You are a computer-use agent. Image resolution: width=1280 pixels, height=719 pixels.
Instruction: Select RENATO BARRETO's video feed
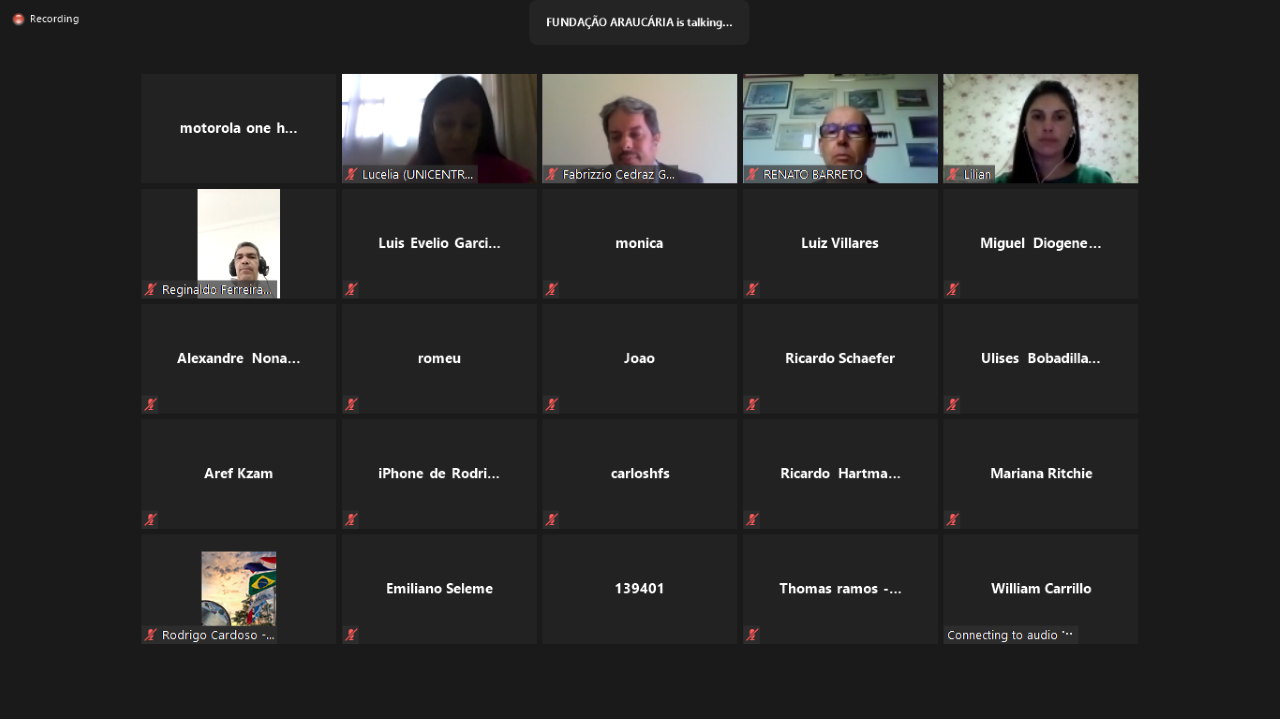(x=840, y=128)
